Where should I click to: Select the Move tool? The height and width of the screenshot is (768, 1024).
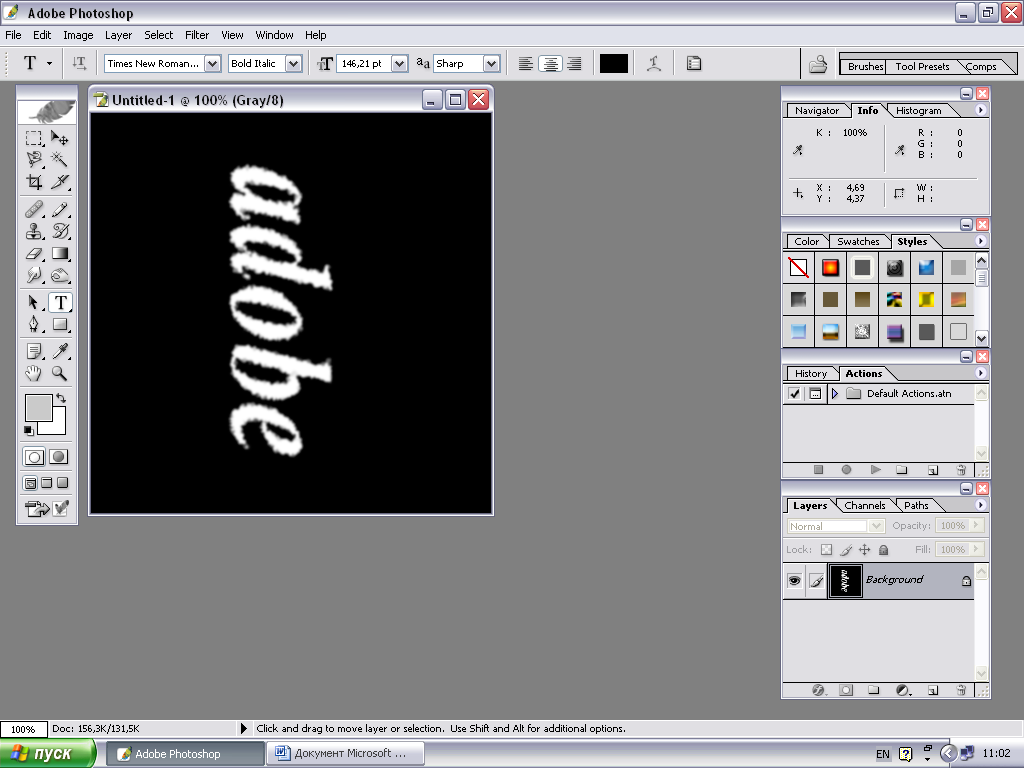59,138
